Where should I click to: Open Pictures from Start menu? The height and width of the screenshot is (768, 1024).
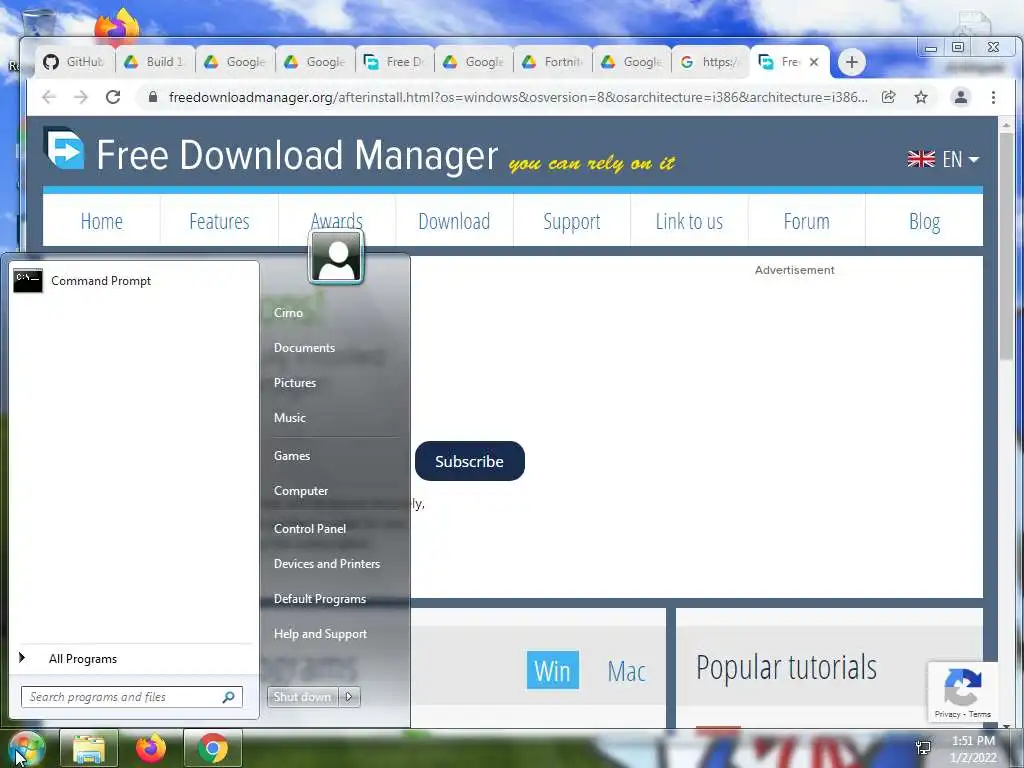click(x=295, y=383)
